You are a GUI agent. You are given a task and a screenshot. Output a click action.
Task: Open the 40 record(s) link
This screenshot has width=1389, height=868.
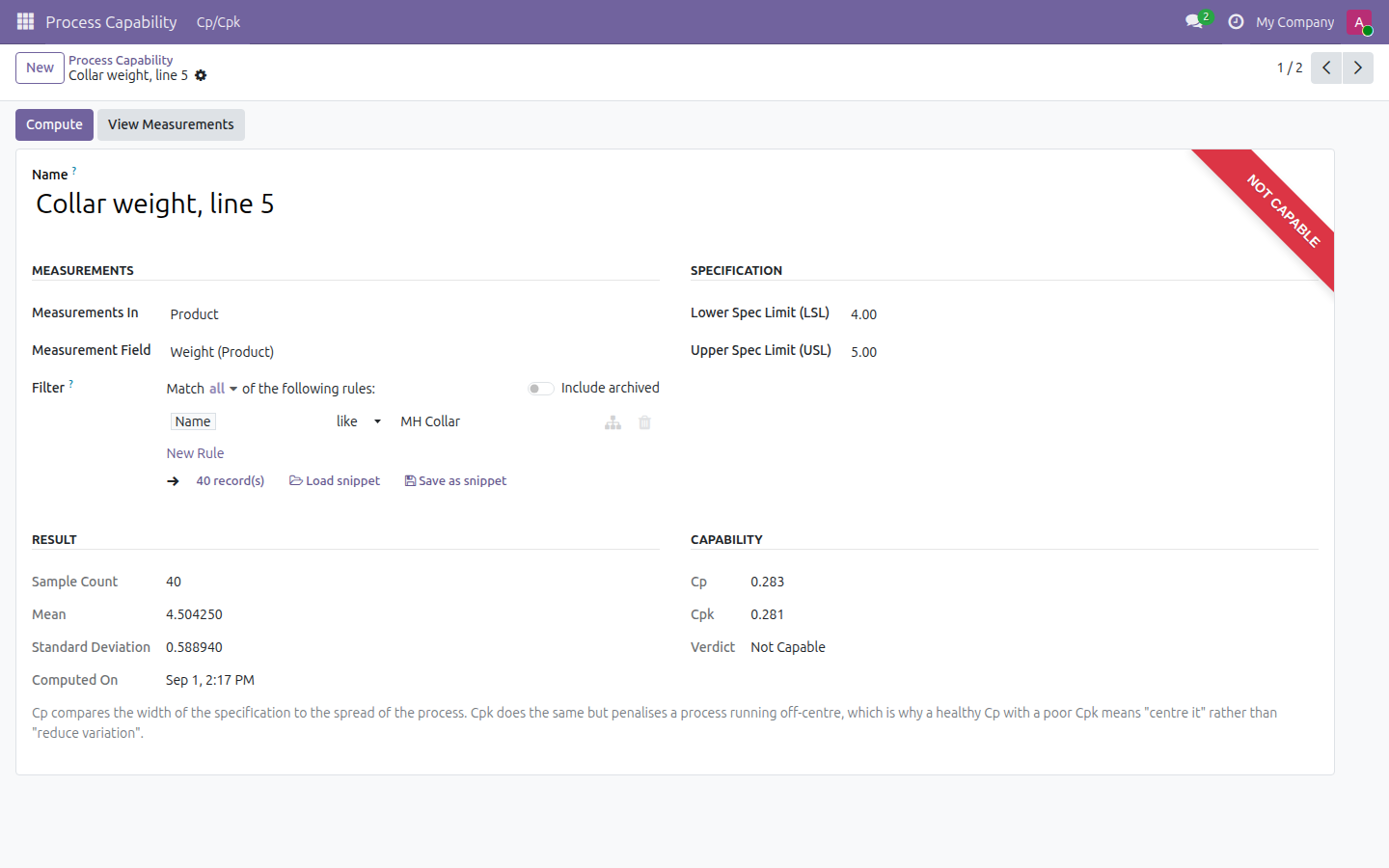[x=231, y=481]
